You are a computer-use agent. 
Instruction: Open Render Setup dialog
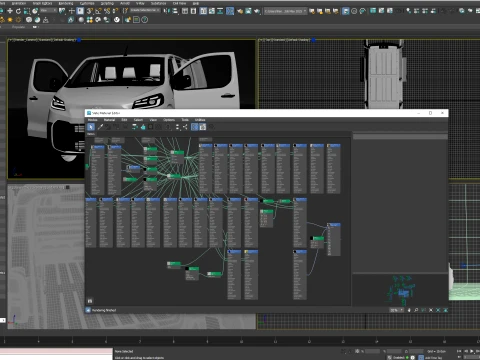pyautogui.click(x=240, y=11)
